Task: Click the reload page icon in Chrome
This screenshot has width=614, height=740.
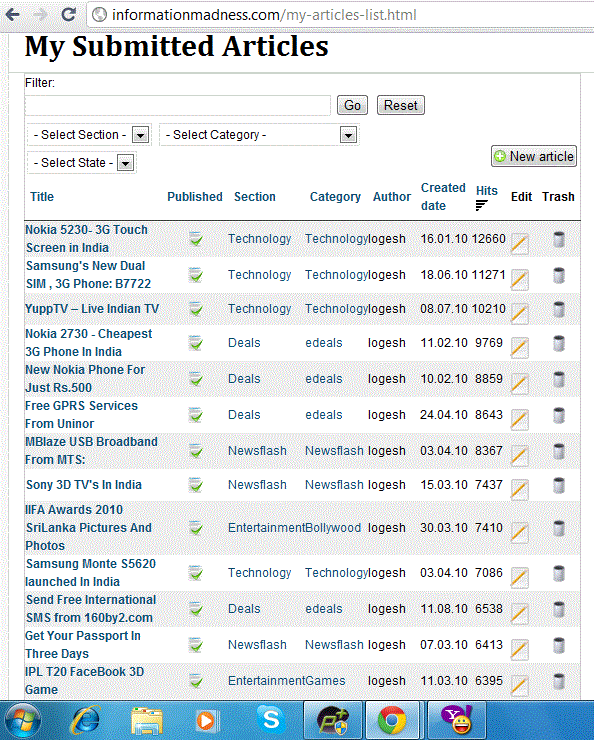Action: tap(69, 15)
